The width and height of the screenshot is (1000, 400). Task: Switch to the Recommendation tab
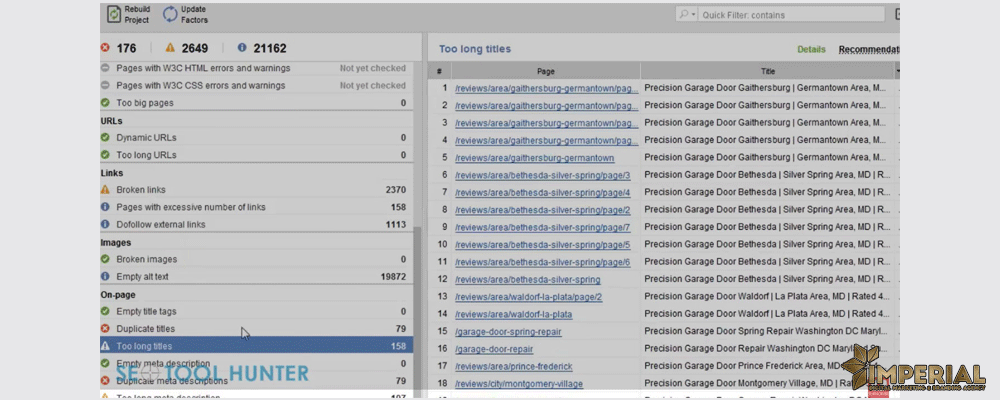click(x=869, y=49)
